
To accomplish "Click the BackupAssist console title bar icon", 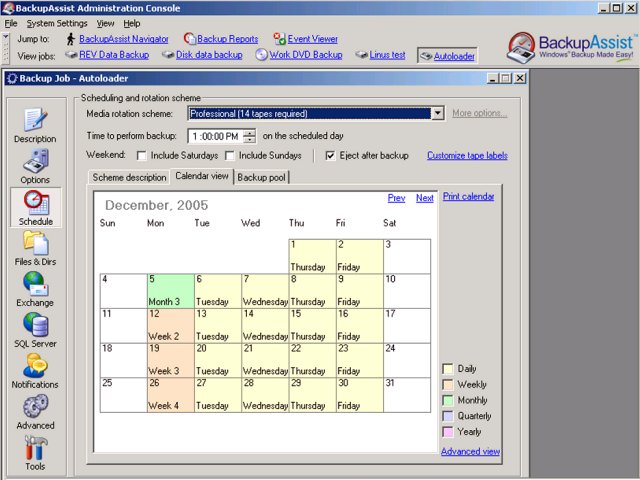I will pyautogui.click(x=8, y=8).
